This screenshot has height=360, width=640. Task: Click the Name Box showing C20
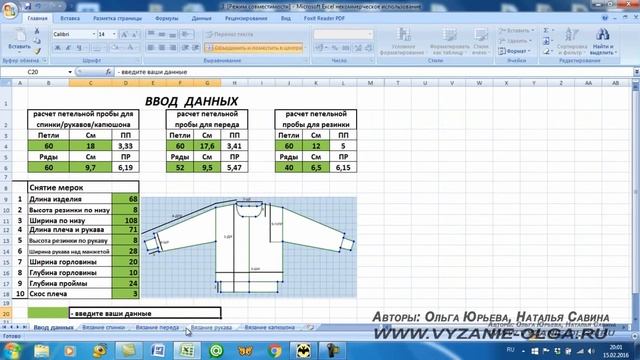click(33, 72)
